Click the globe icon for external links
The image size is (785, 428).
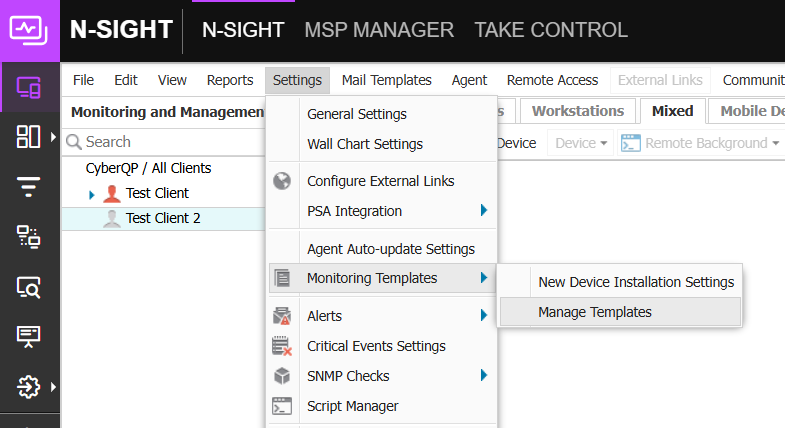[x=282, y=181]
